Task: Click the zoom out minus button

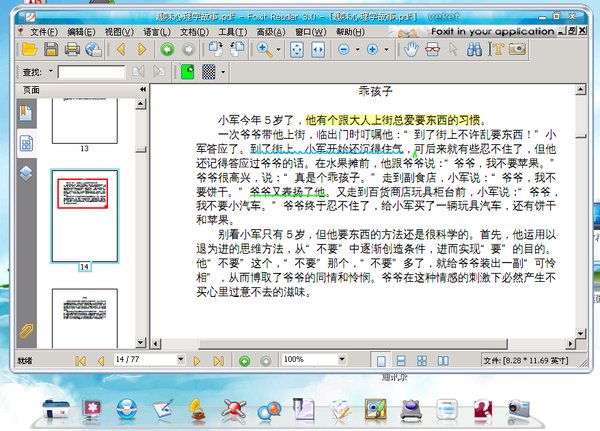Action: point(344,49)
